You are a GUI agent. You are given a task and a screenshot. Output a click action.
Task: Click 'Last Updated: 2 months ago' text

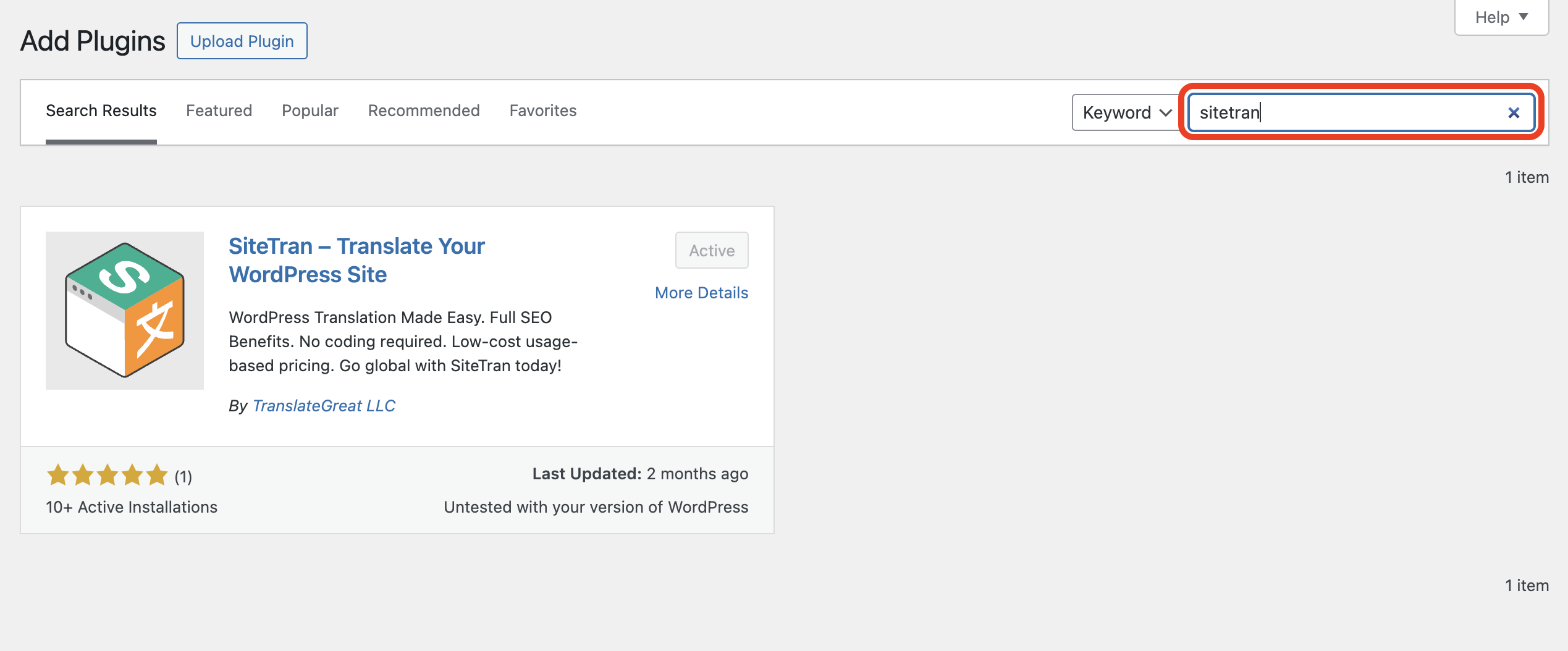pos(640,474)
